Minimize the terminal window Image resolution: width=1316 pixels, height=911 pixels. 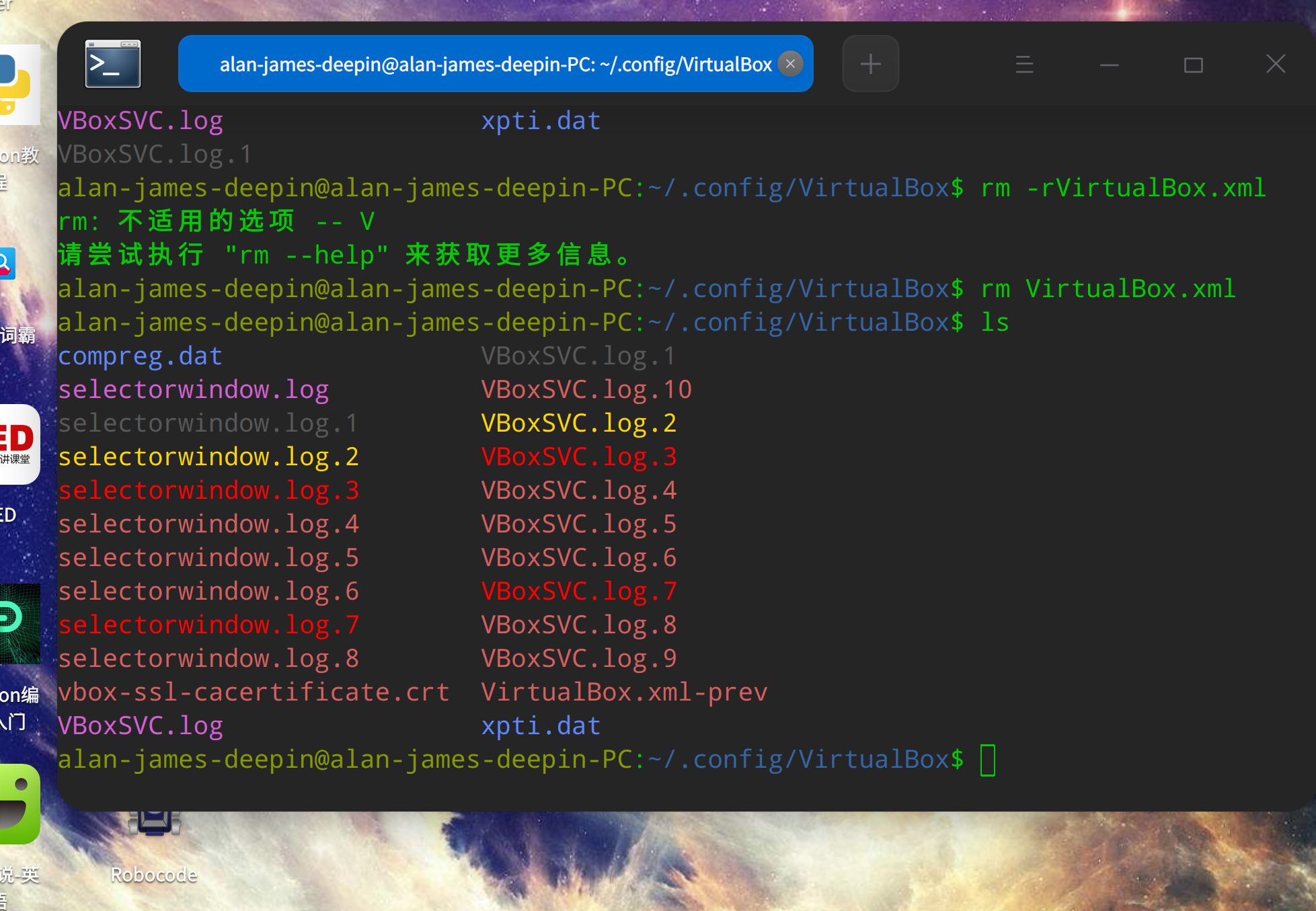tap(1109, 65)
